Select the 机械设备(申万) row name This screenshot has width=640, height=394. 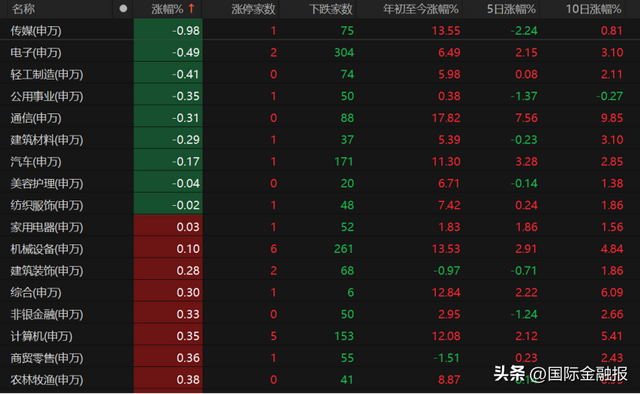pos(47,249)
